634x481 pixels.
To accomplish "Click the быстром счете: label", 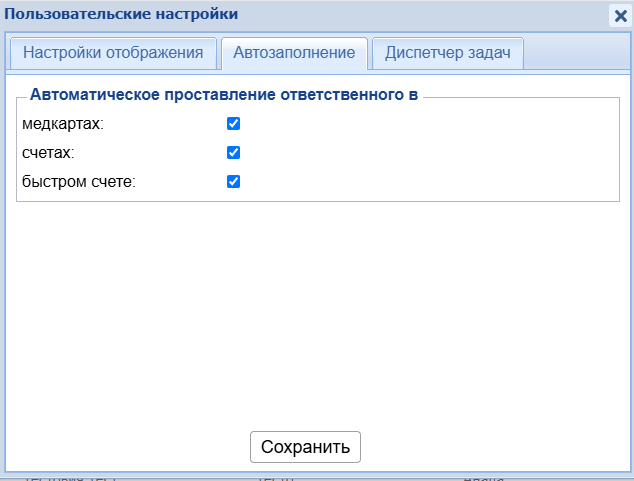I will coord(79,182).
